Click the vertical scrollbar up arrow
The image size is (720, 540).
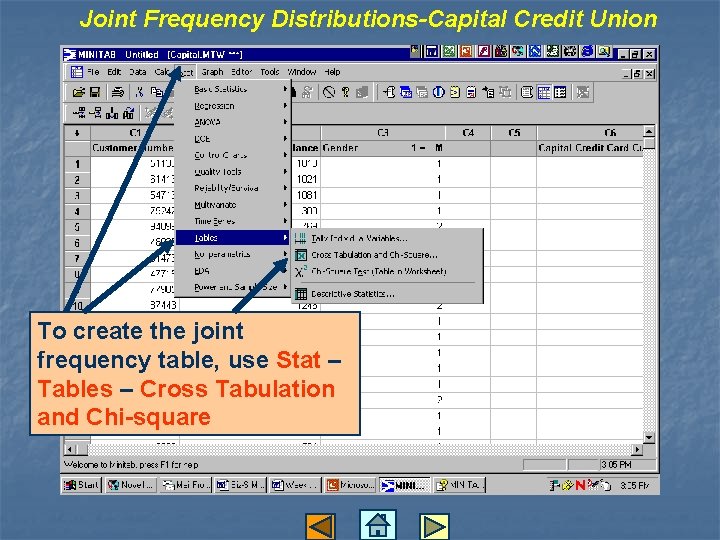[x=649, y=132]
